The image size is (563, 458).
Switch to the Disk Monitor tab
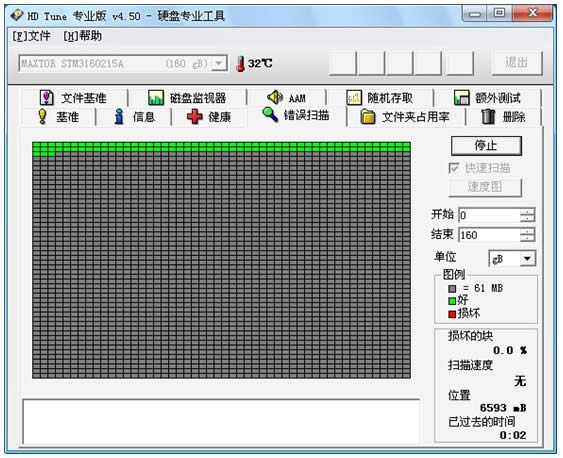(187, 98)
